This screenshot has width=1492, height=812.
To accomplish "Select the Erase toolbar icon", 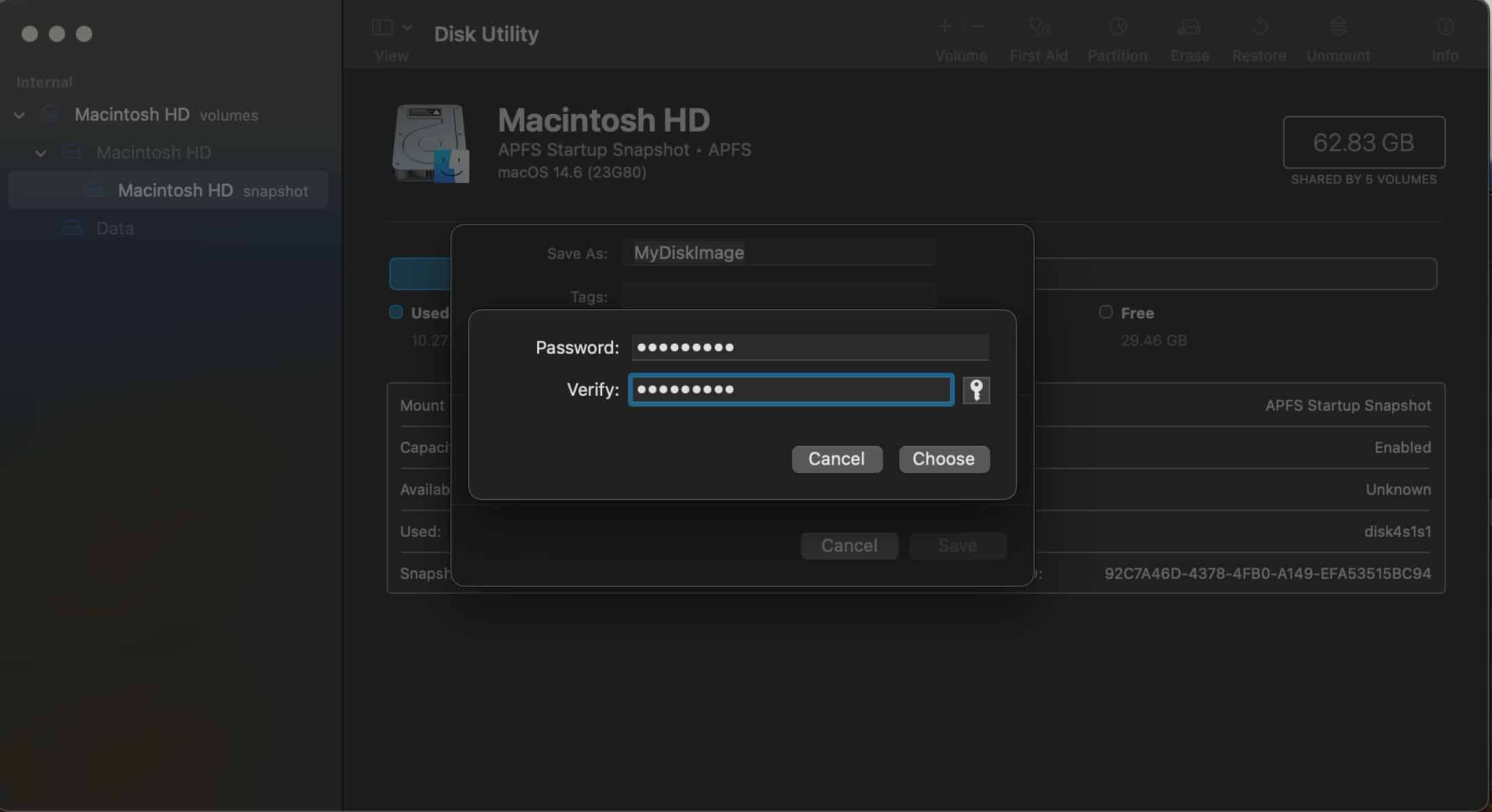I will tap(1189, 27).
